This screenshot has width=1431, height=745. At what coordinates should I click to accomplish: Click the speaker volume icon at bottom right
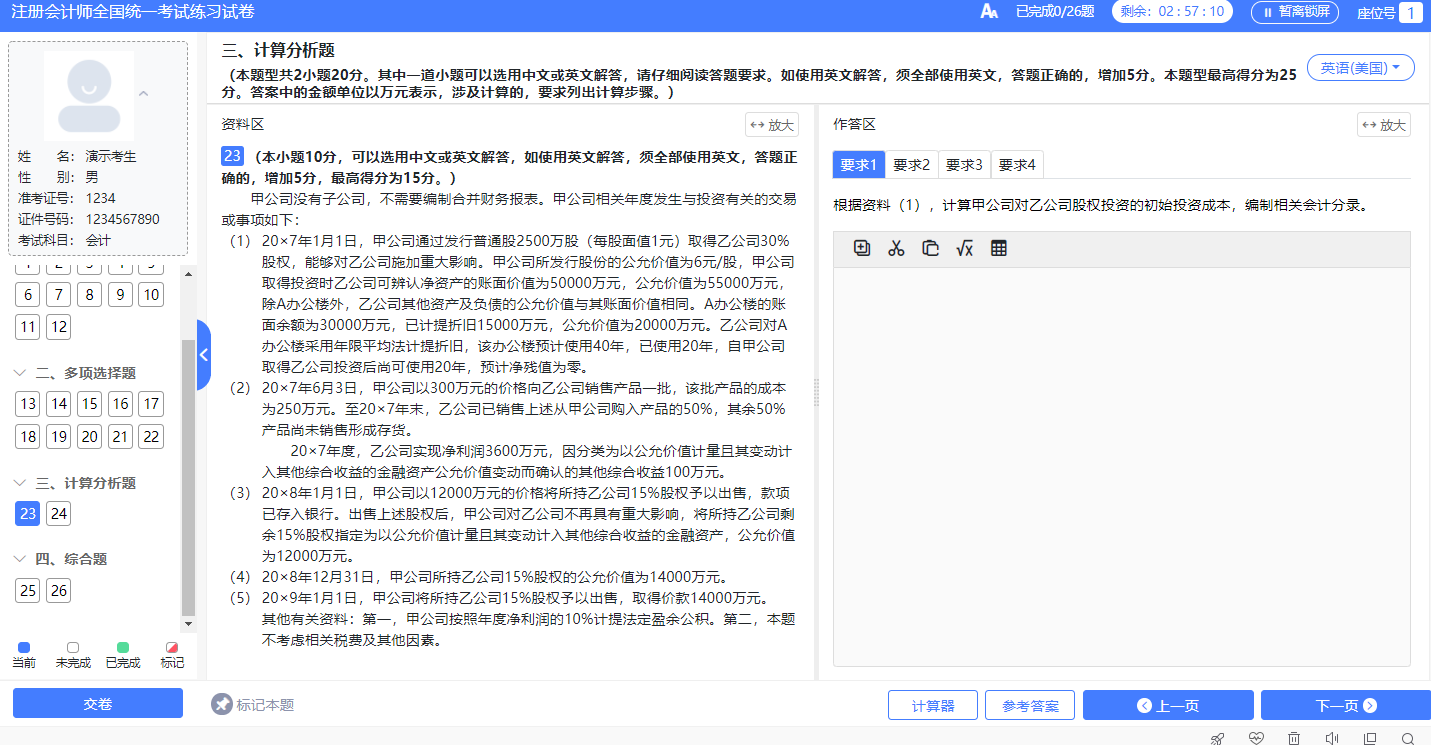coord(1332,738)
